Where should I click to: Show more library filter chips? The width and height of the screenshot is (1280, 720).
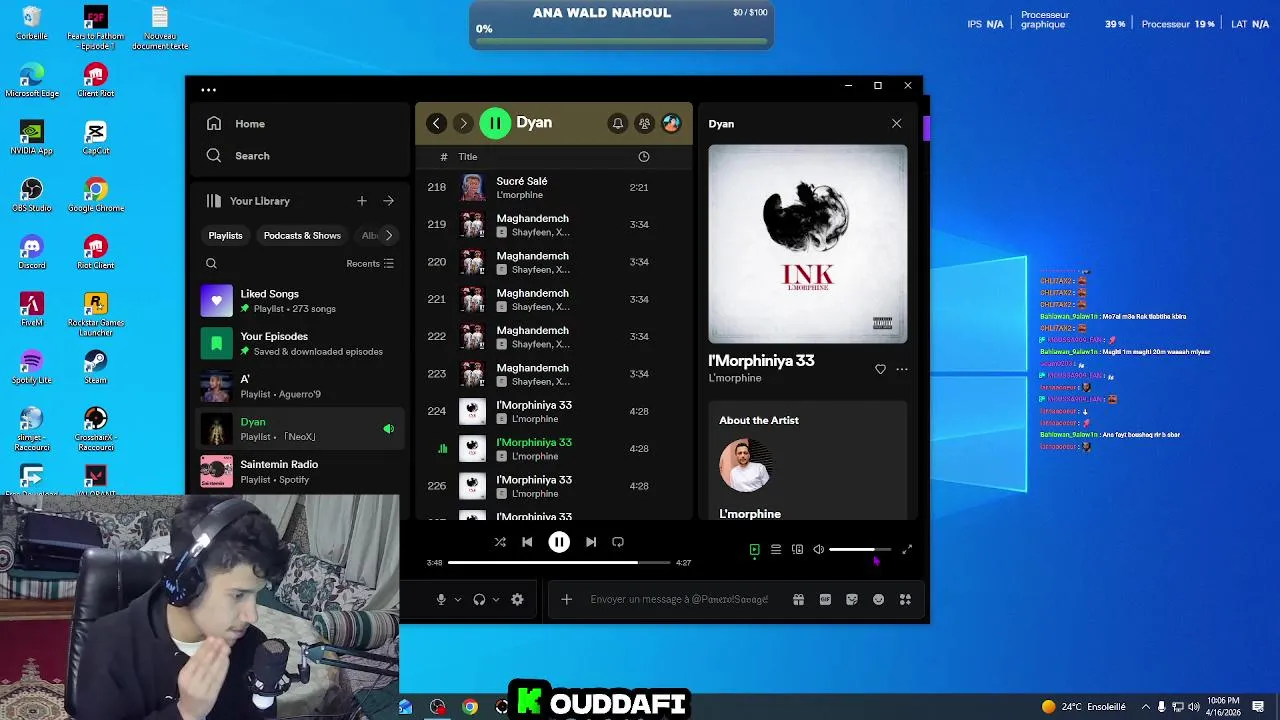tap(388, 236)
